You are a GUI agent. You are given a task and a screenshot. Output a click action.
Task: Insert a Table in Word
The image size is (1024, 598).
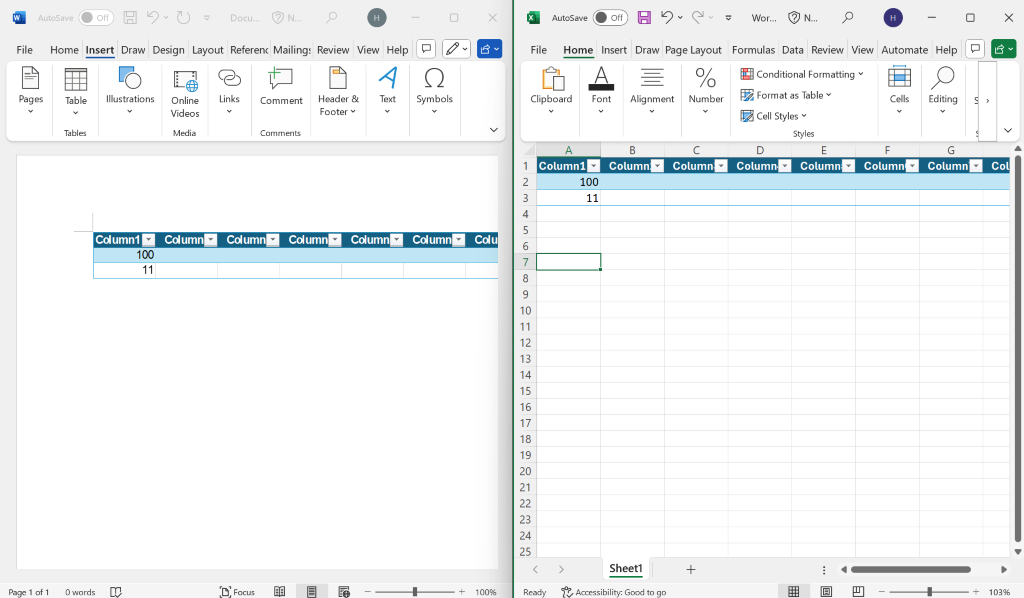click(x=76, y=91)
